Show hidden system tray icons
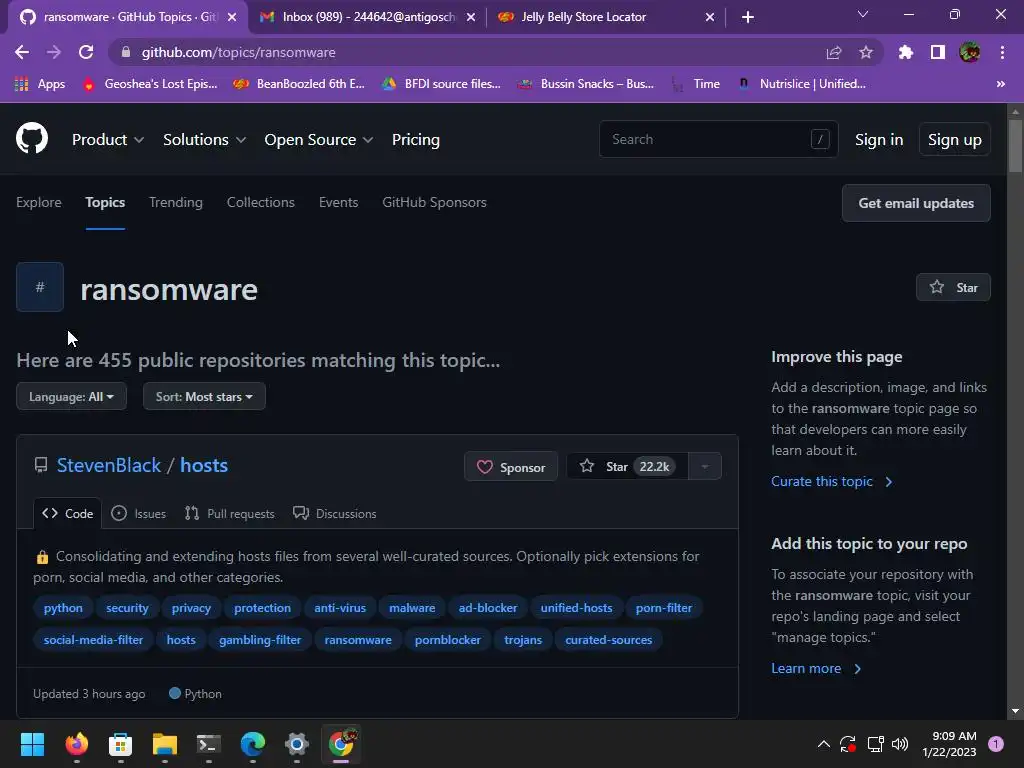Viewport: 1024px width, 768px height. [824, 744]
